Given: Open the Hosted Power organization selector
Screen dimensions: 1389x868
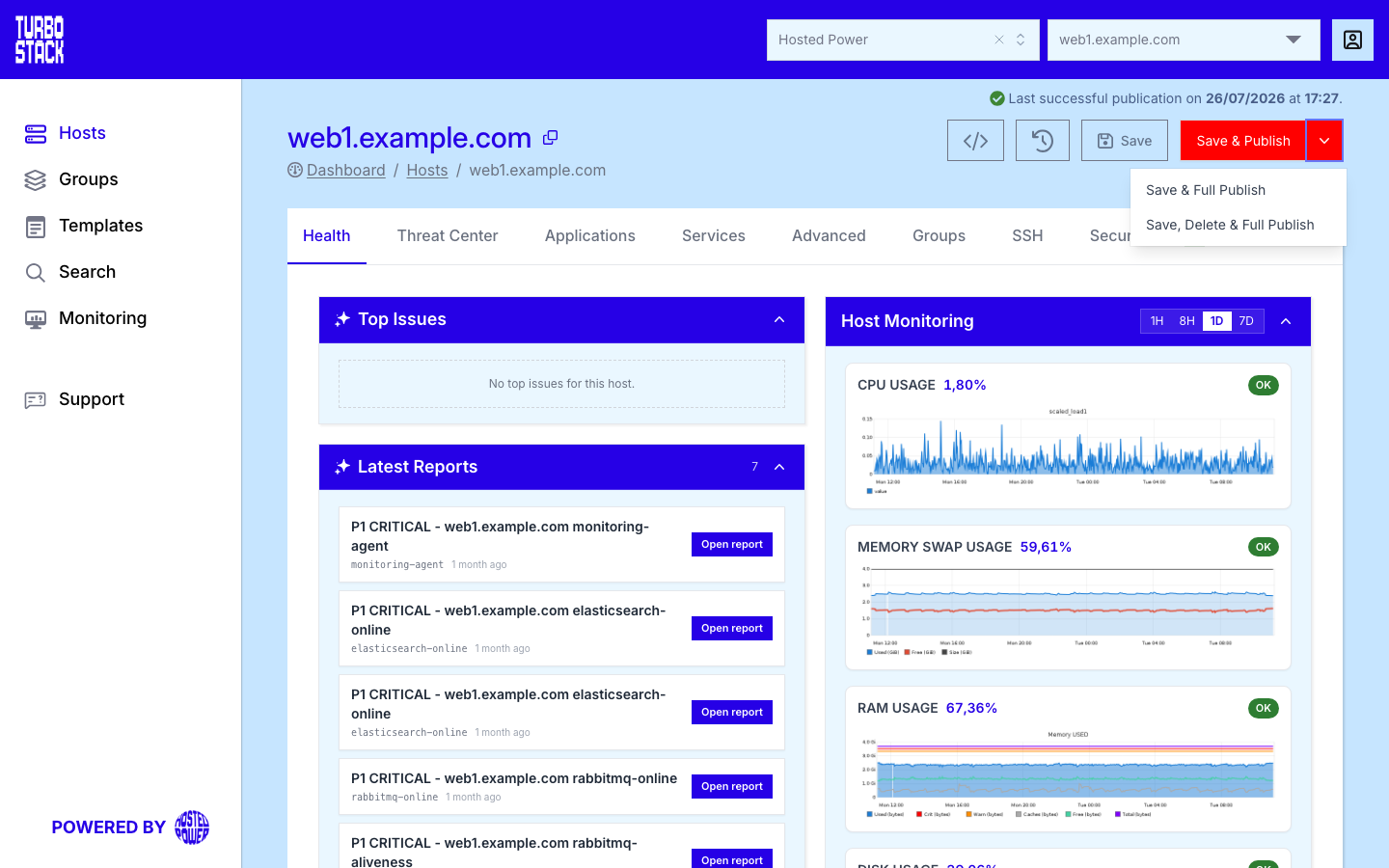Looking at the screenshot, I should point(903,40).
